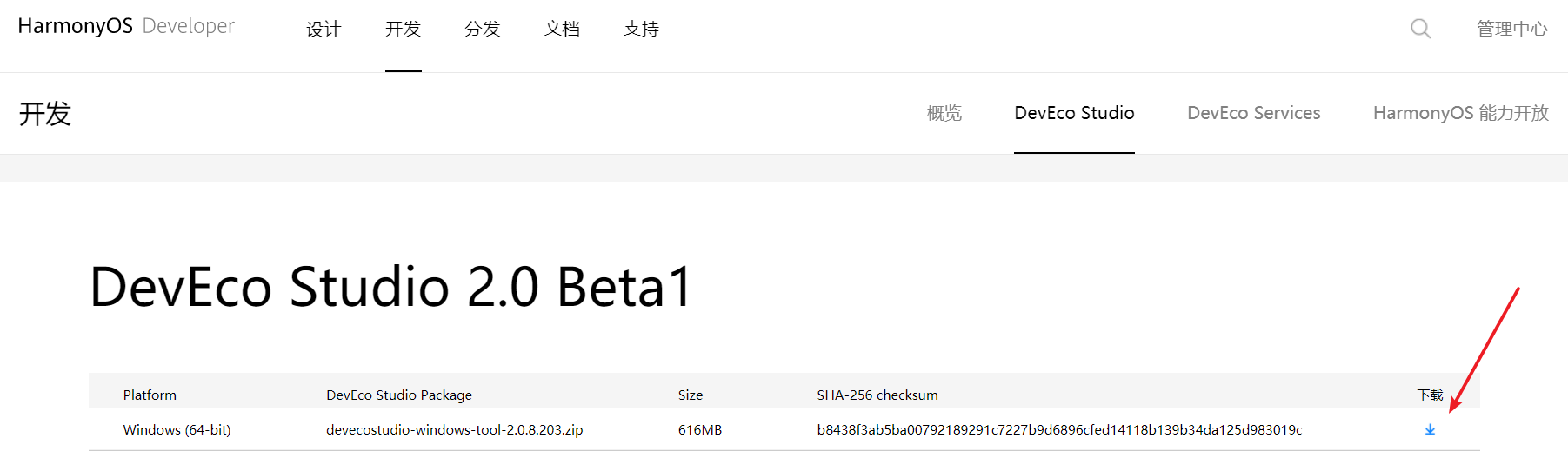Switch to the DevEco Studio tab
Image resolution: width=1568 pixels, height=465 pixels.
click(x=1074, y=113)
